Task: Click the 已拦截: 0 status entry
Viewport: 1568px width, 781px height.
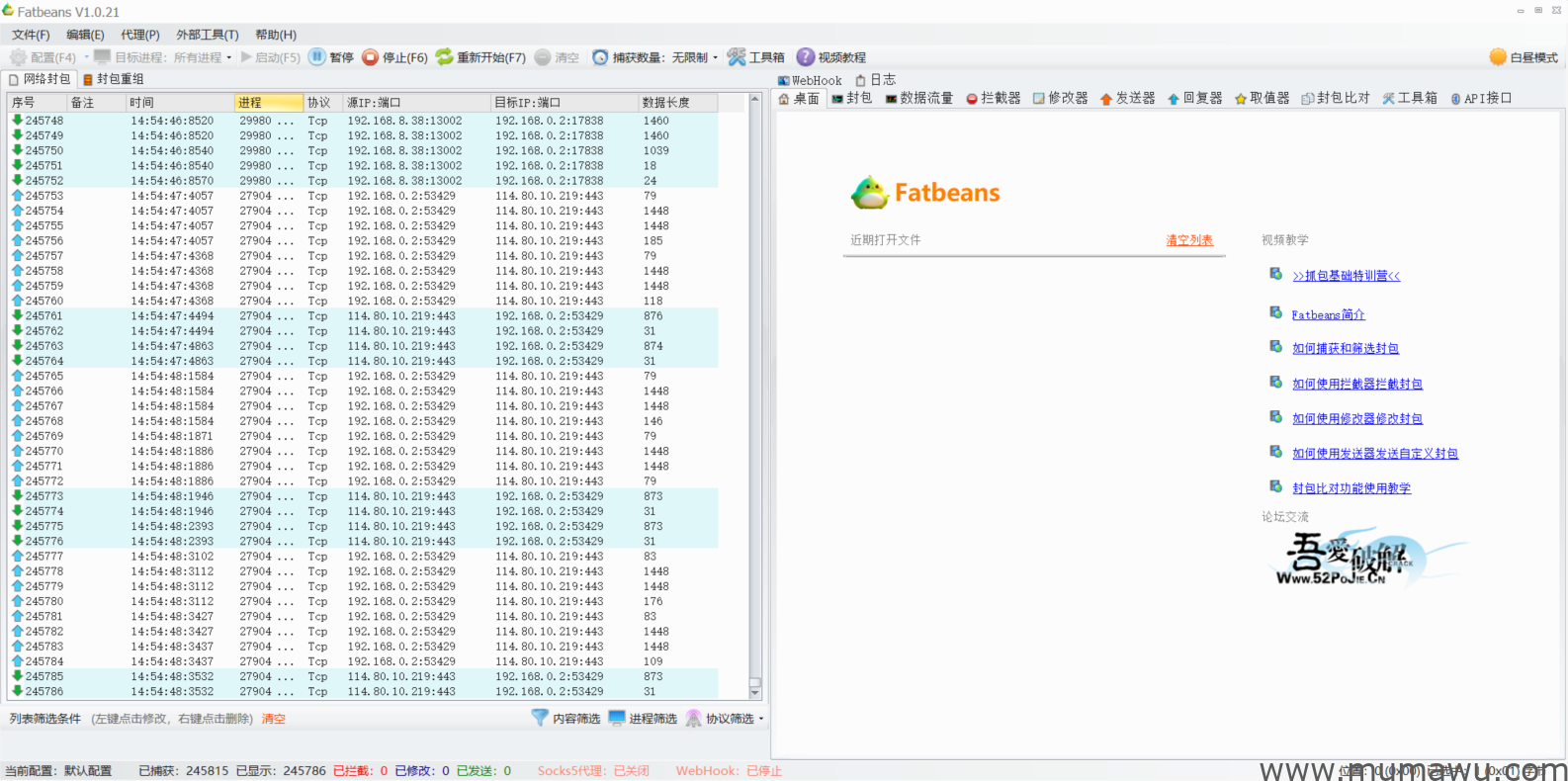Action: tap(360, 771)
